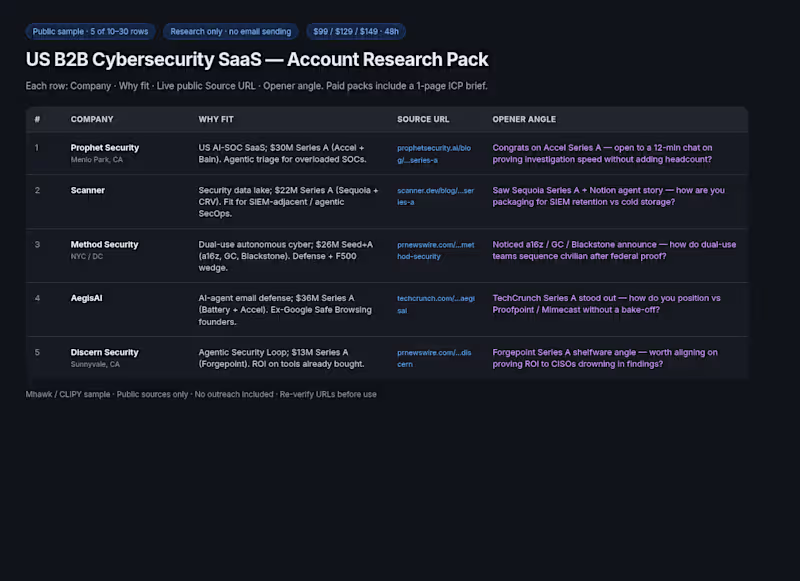Click row number 4 cell
The width and height of the screenshot is (800, 581).
(37, 298)
